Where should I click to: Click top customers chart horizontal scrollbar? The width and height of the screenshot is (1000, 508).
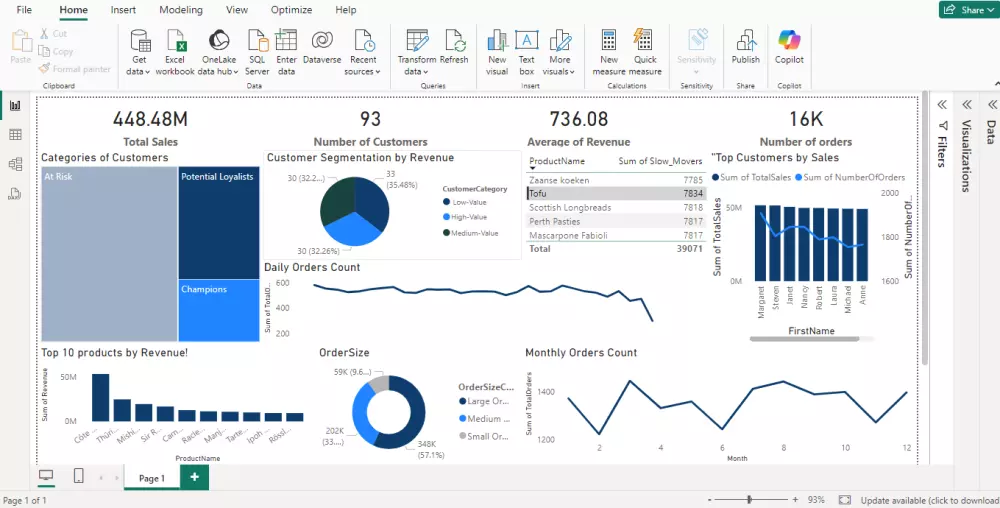(804, 339)
